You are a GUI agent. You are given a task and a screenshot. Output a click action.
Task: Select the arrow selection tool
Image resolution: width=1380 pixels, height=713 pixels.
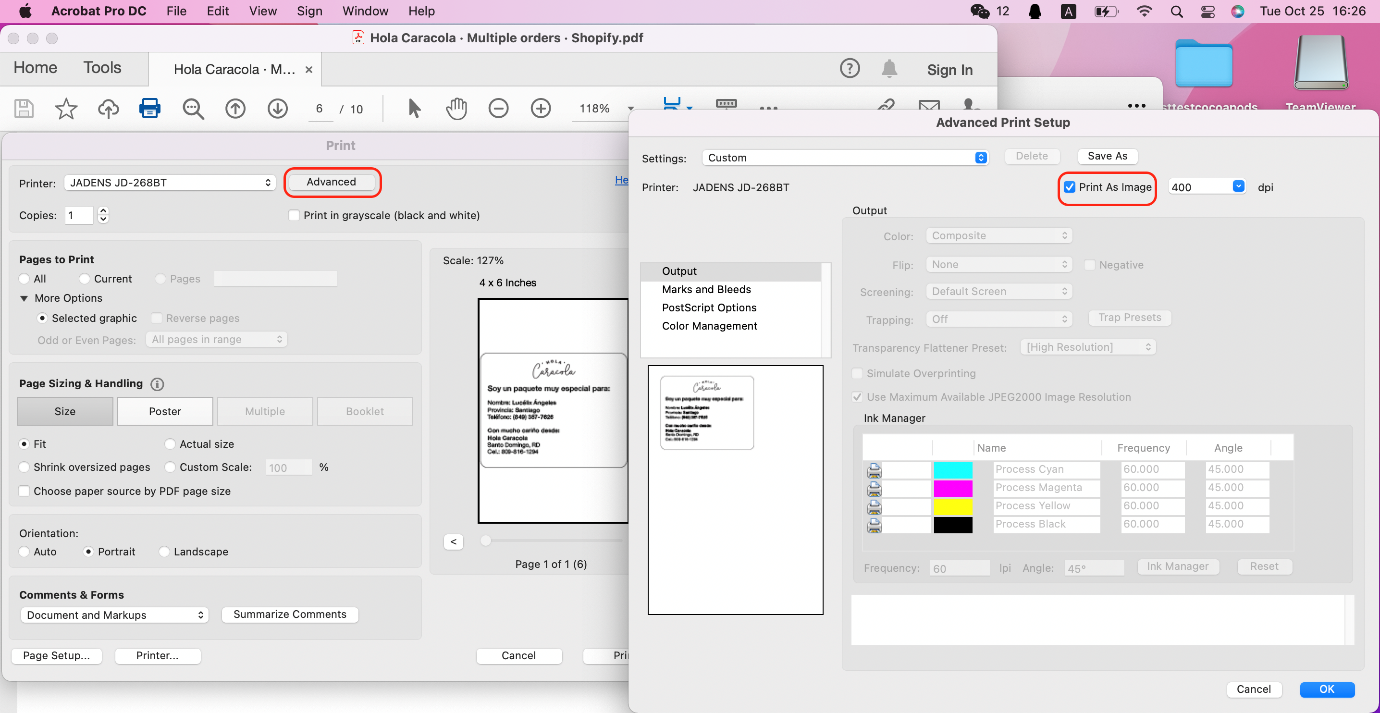point(414,108)
